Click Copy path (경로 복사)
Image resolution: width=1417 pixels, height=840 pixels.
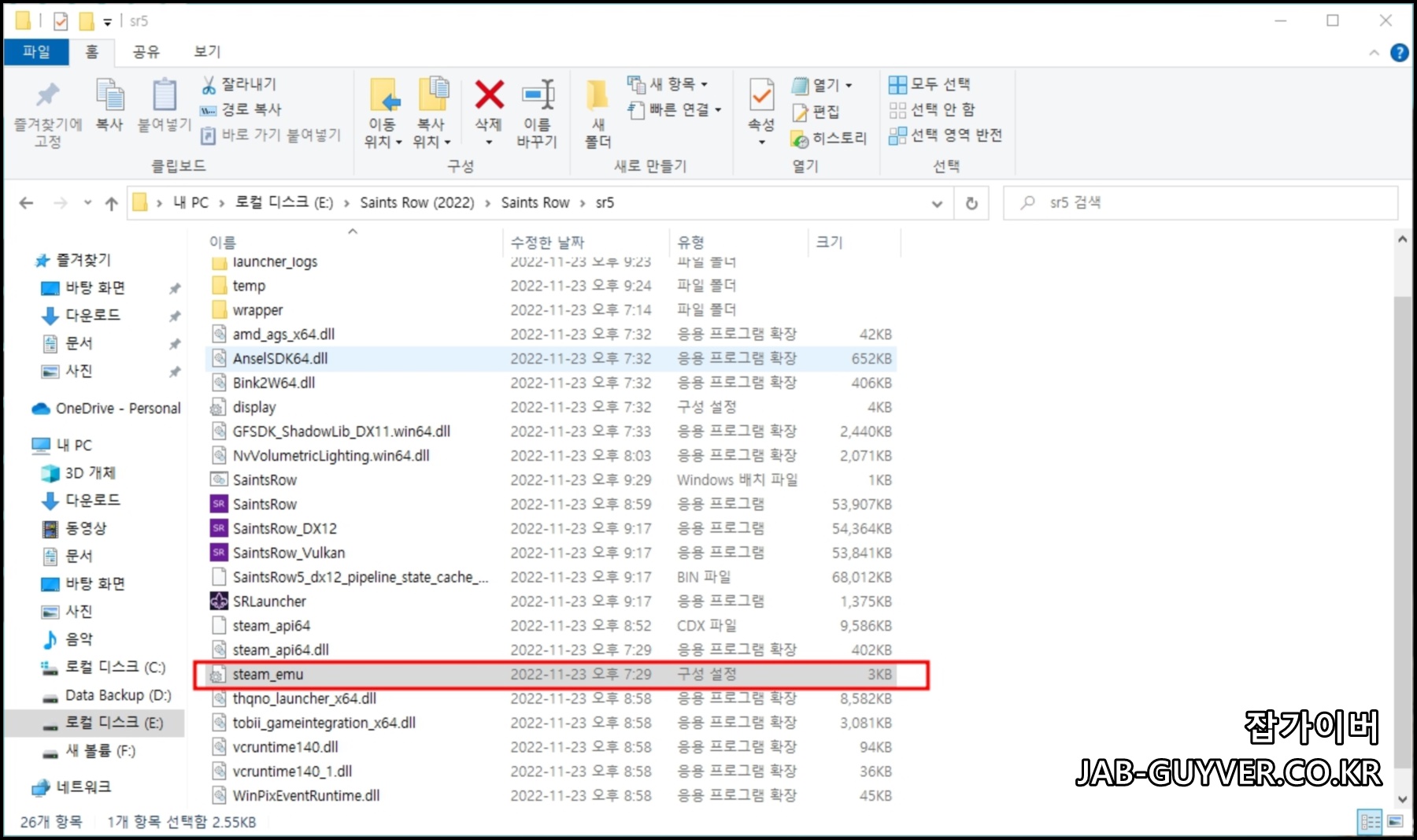click(x=241, y=109)
